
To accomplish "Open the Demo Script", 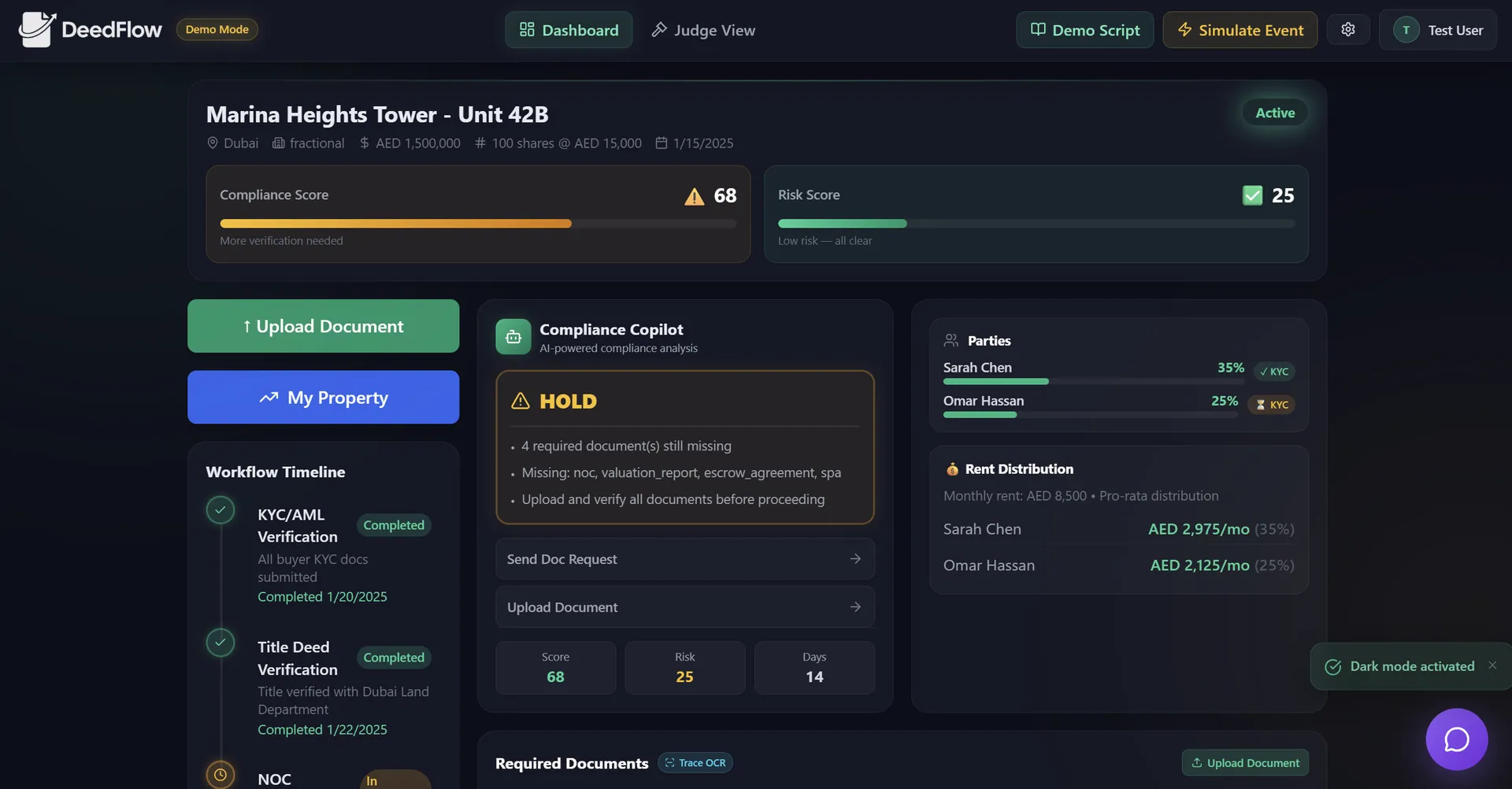I will pyautogui.click(x=1084, y=30).
